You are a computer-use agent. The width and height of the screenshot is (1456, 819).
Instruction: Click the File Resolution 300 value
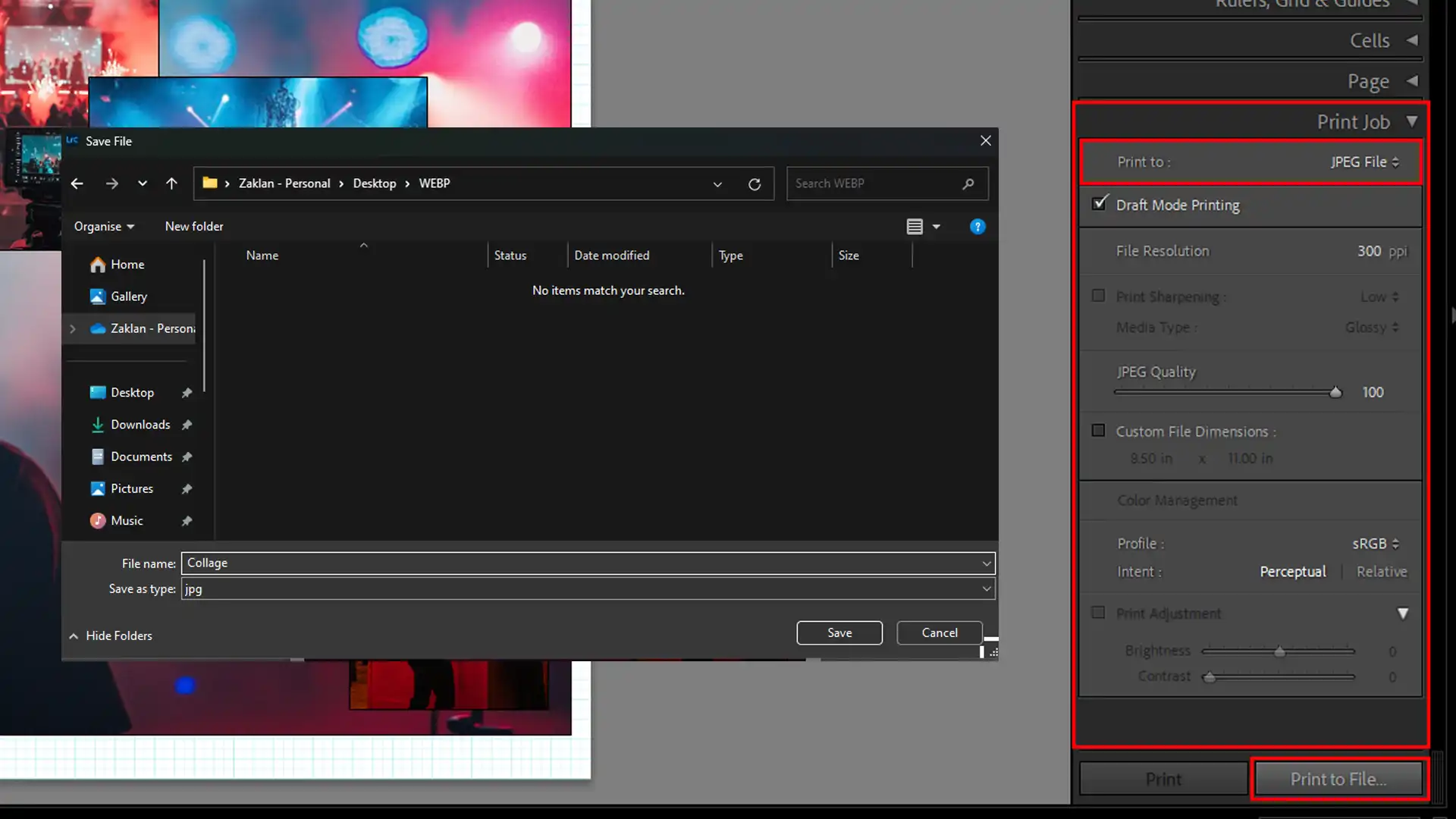click(x=1369, y=251)
